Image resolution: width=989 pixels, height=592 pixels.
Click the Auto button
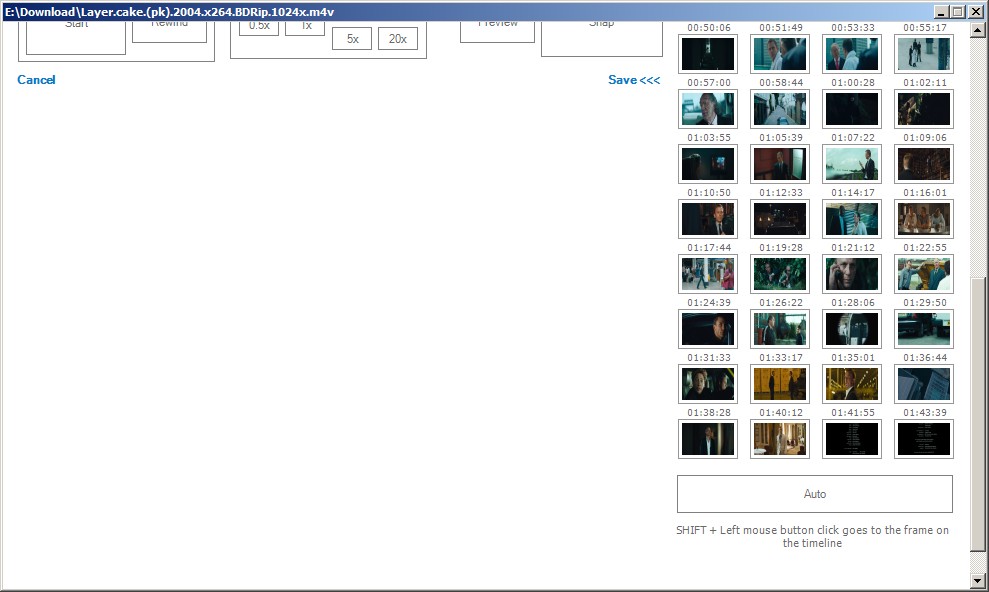pos(814,493)
